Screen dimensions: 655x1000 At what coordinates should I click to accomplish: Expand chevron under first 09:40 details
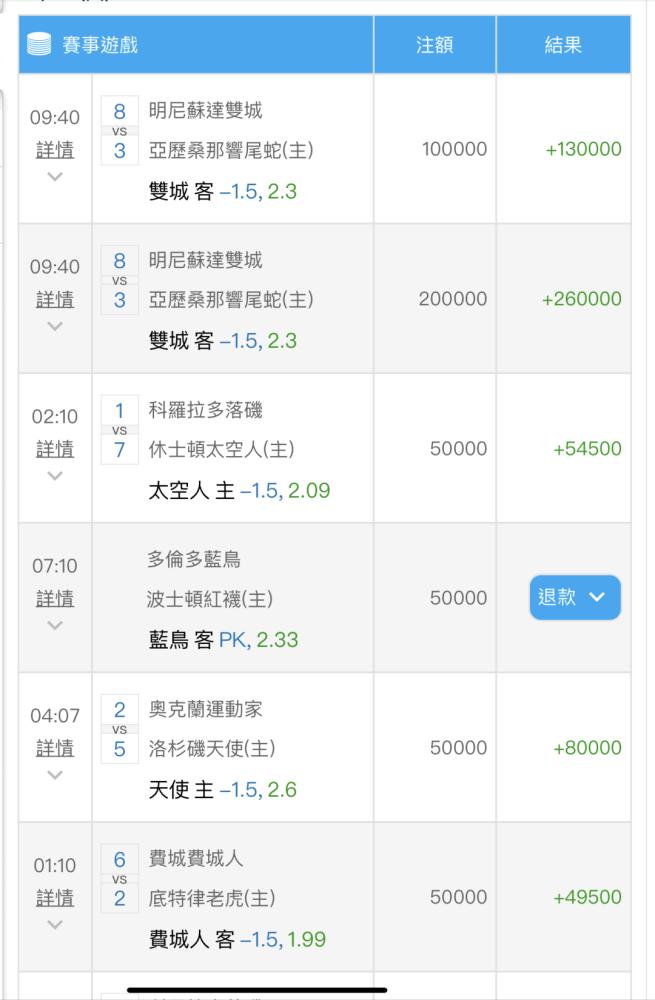[55, 177]
